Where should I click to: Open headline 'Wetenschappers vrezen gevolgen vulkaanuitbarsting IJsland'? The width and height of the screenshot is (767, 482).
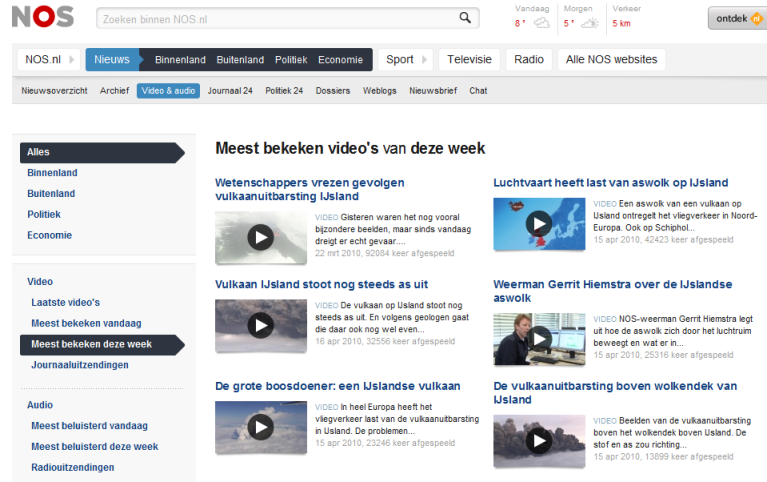coord(310,189)
